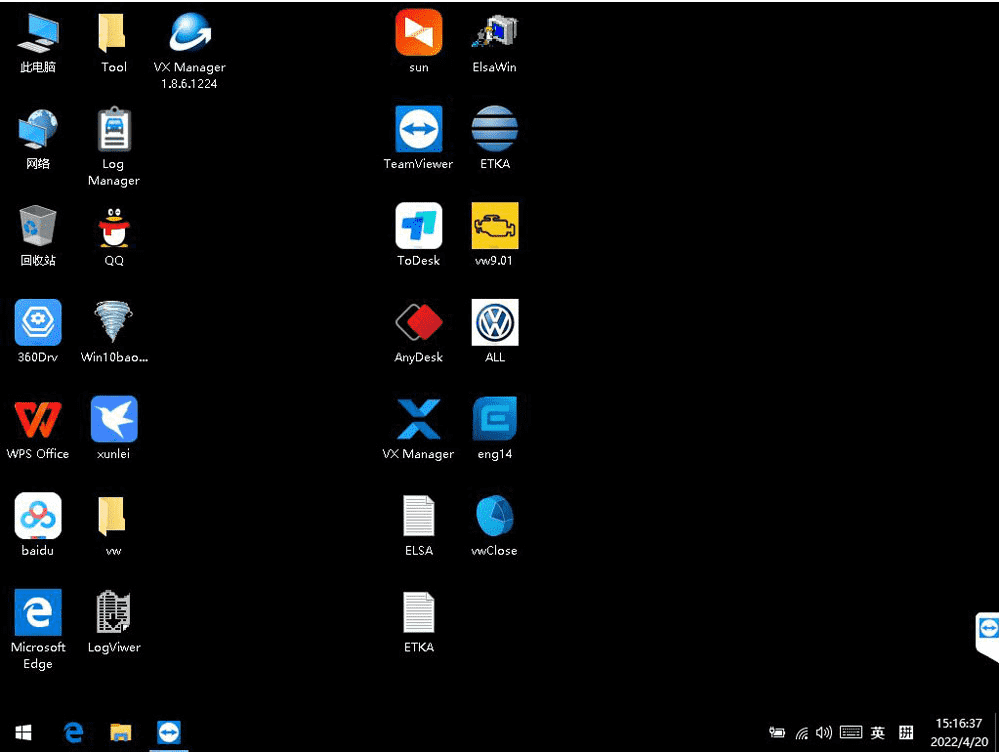999x752 pixels.
Task: Select the VW logo ALL shortcut
Action: pyautogui.click(x=494, y=323)
